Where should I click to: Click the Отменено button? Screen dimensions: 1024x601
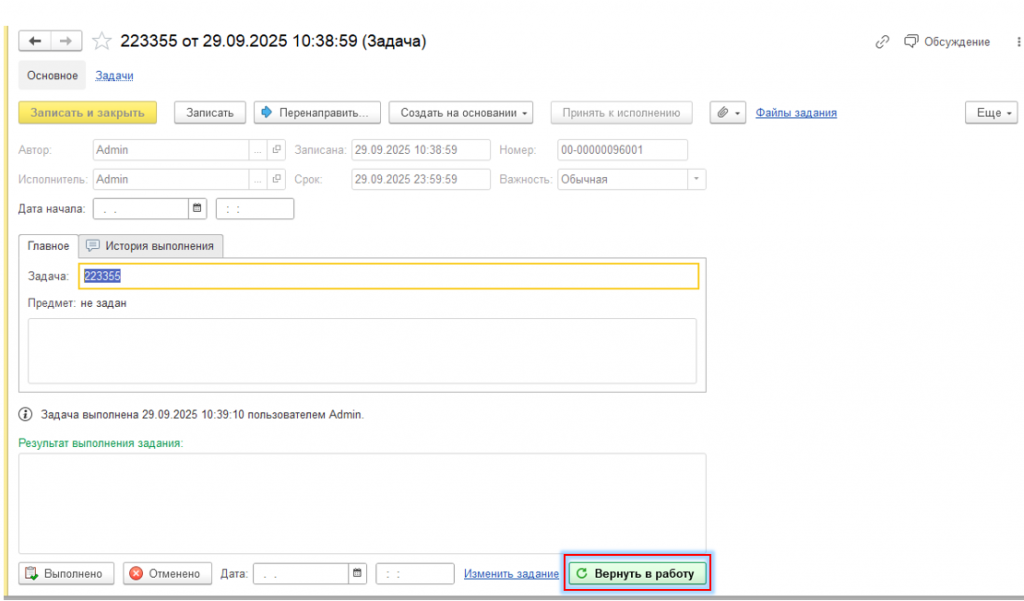point(167,574)
